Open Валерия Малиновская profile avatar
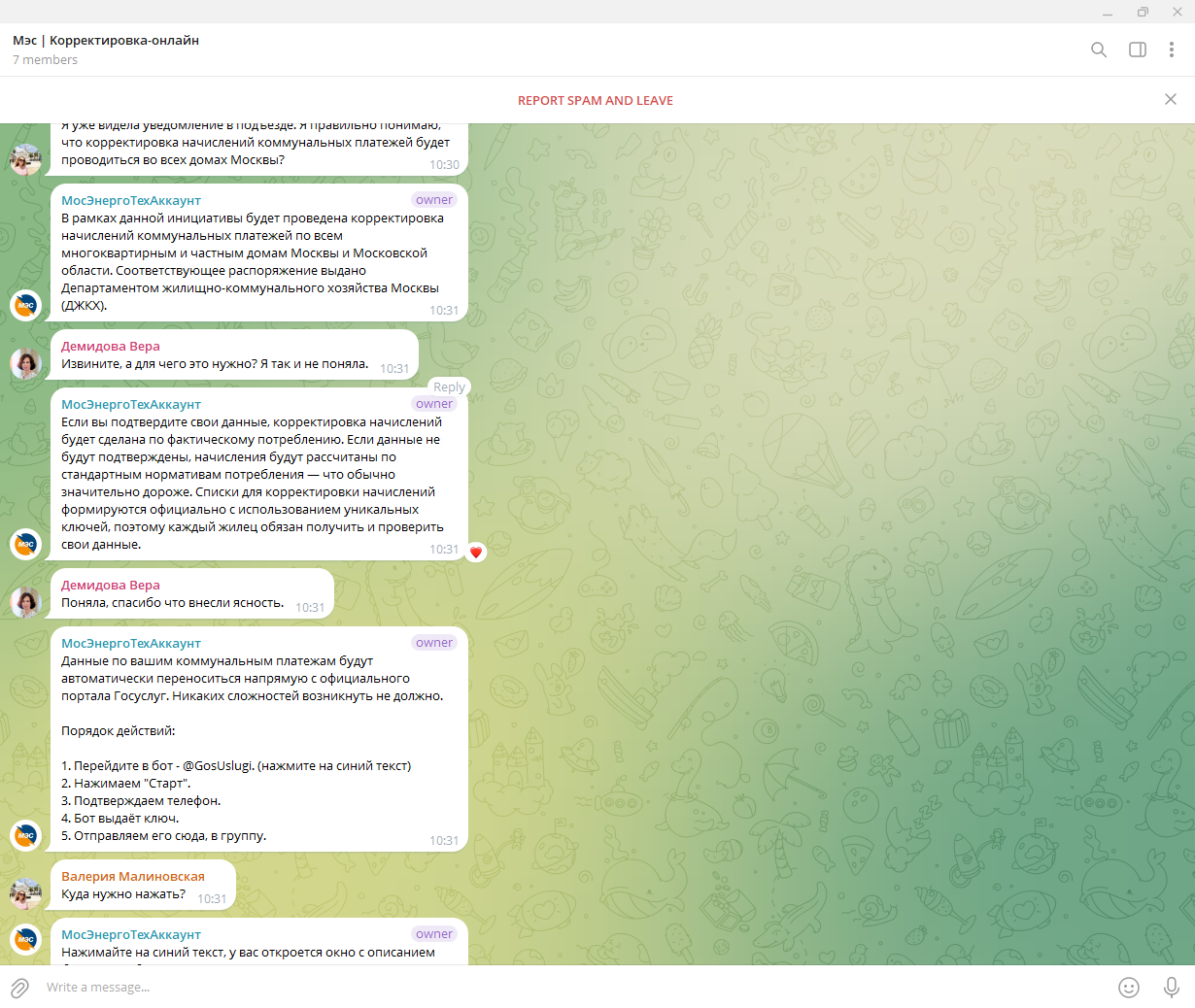This screenshot has width=1195, height=1008. click(26, 893)
